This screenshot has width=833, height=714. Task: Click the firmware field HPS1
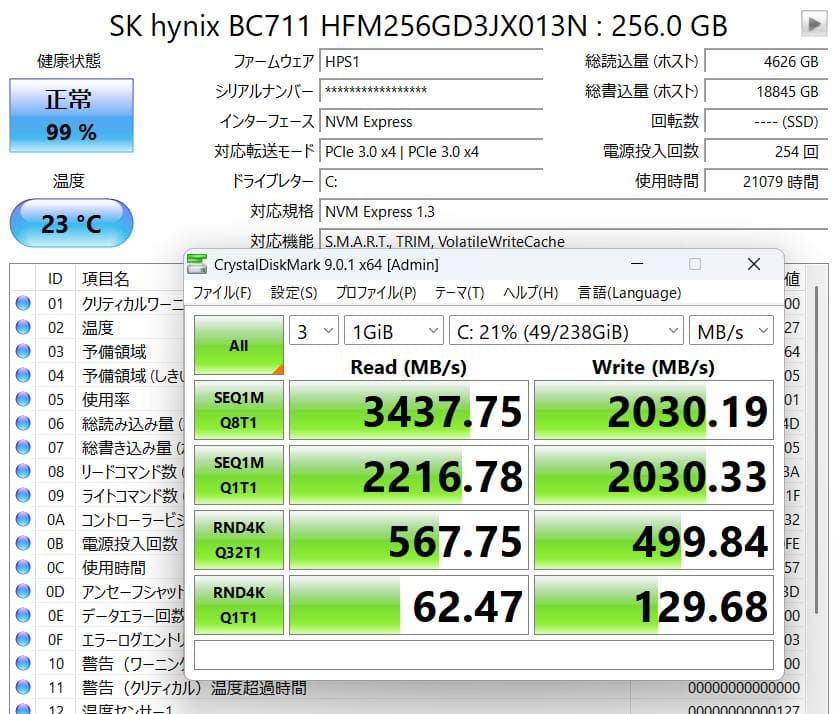tap(431, 62)
